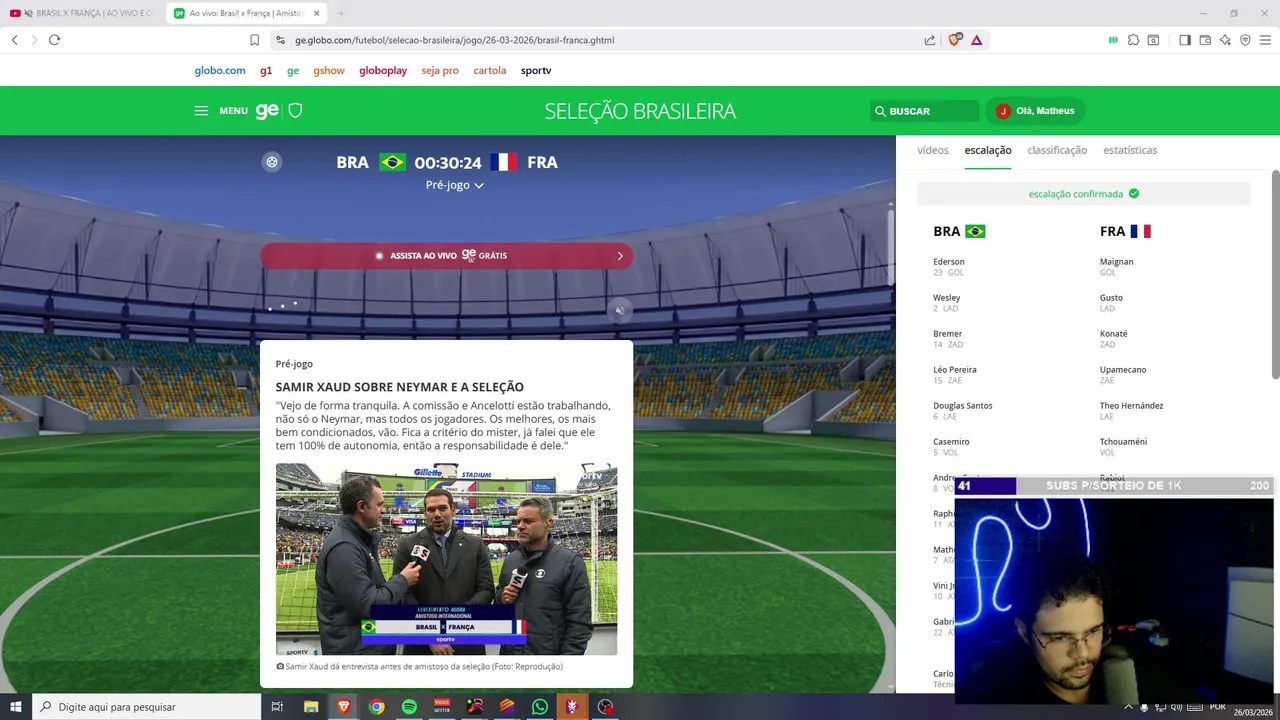Expand the Pré-jogo dropdown under the score
The height and width of the screenshot is (720, 1280).
tap(455, 185)
